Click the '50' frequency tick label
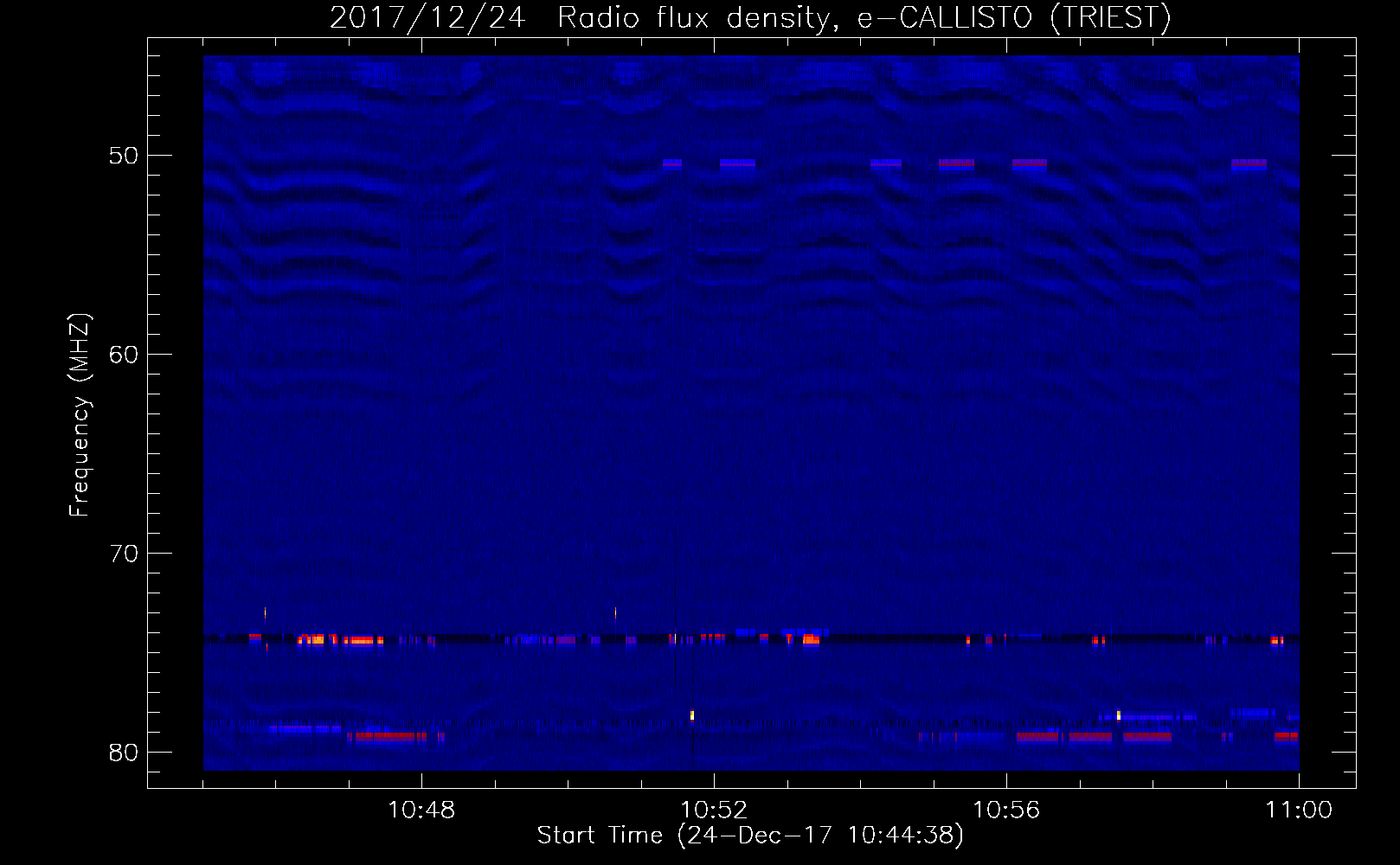1400x865 pixels. [x=124, y=156]
